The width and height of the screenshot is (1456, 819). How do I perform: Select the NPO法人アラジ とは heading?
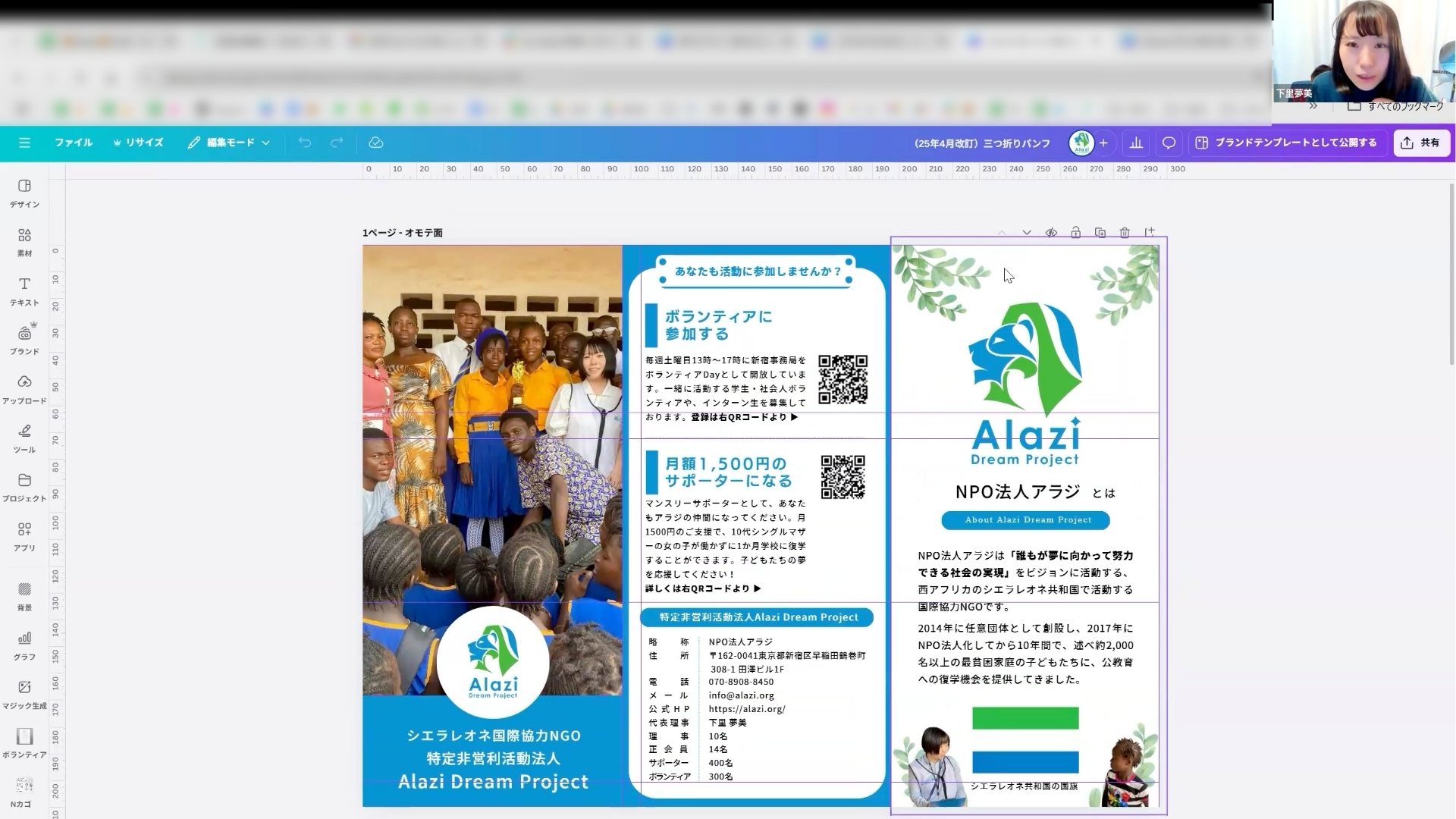tap(1035, 492)
